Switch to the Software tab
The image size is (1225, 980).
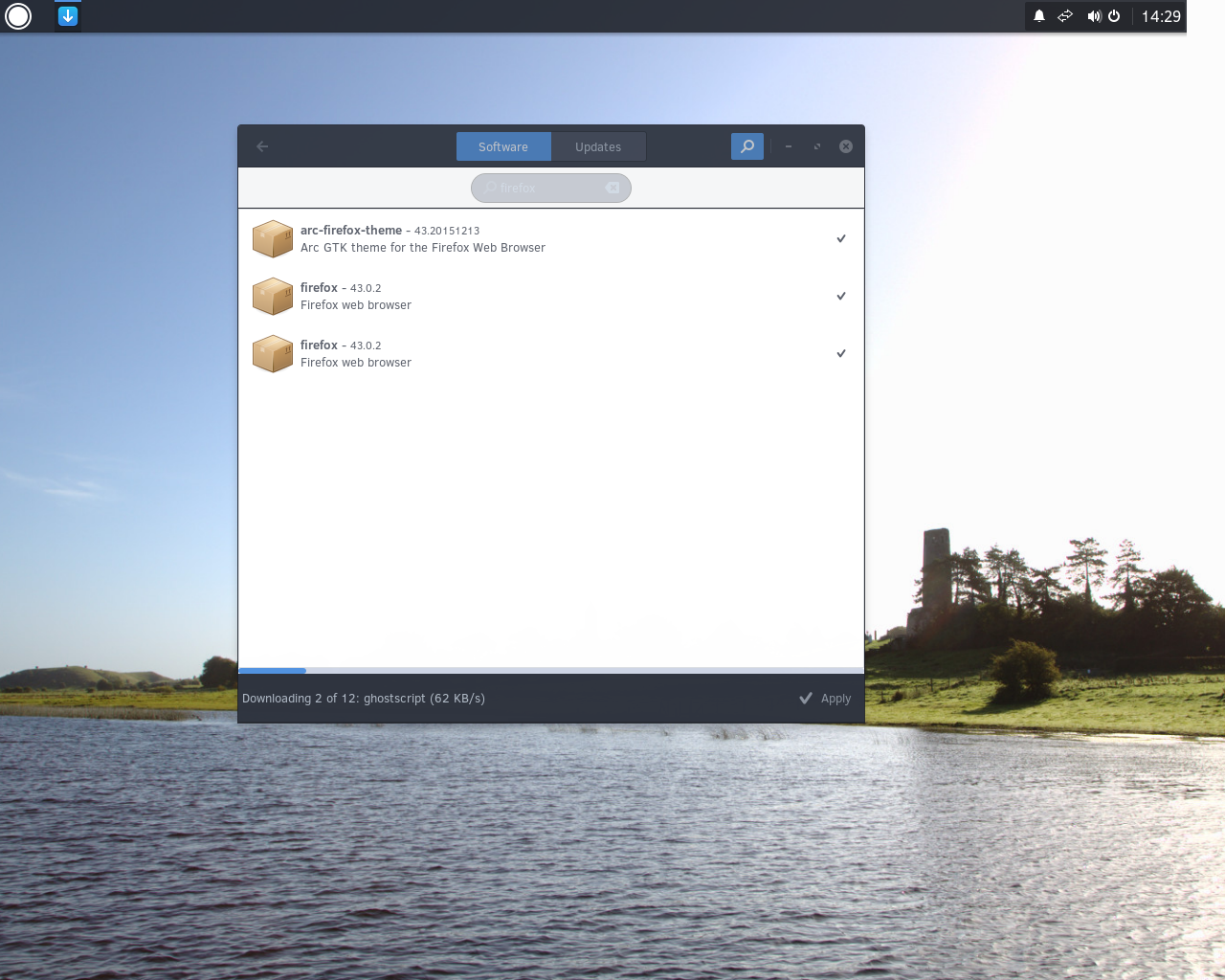tap(503, 146)
